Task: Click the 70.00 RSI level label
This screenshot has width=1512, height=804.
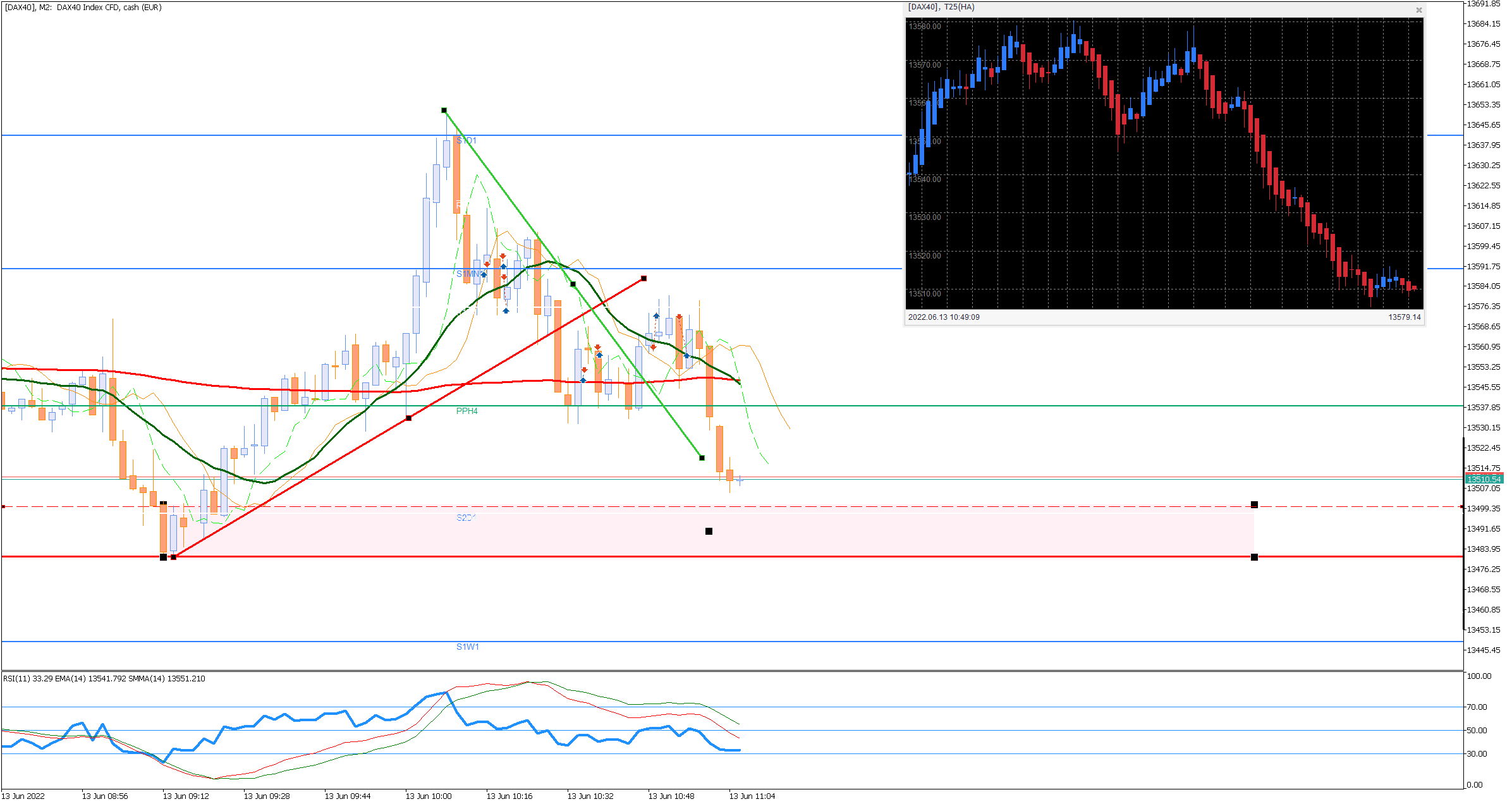Action: (x=1477, y=707)
